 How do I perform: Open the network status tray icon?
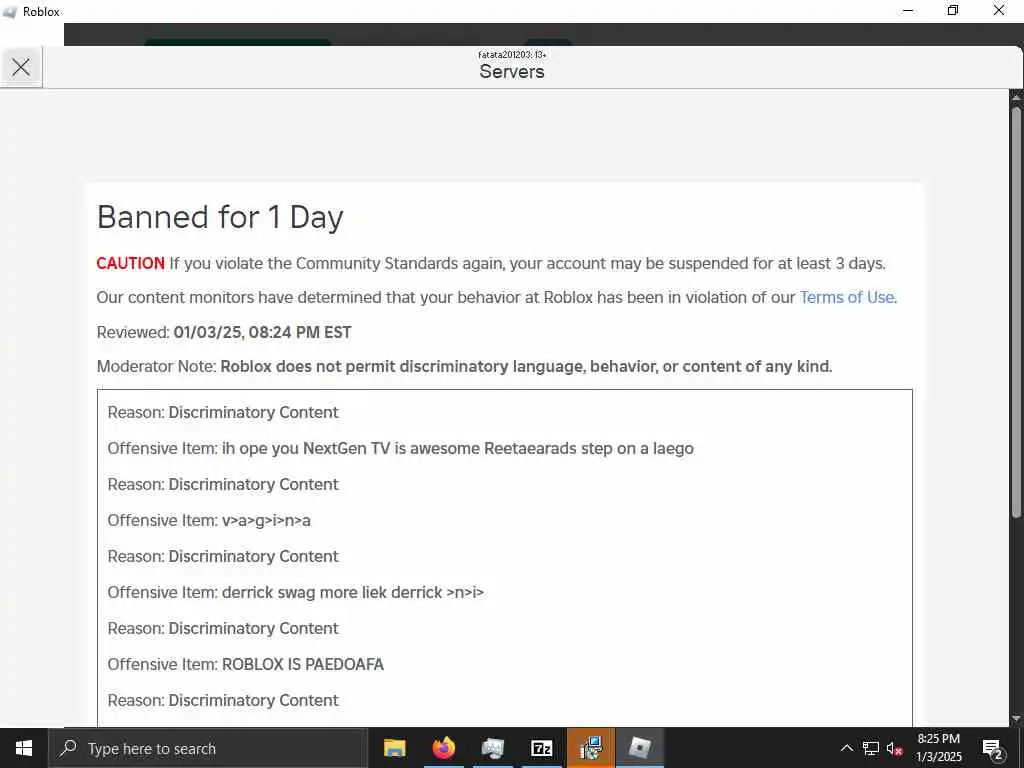coord(871,748)
